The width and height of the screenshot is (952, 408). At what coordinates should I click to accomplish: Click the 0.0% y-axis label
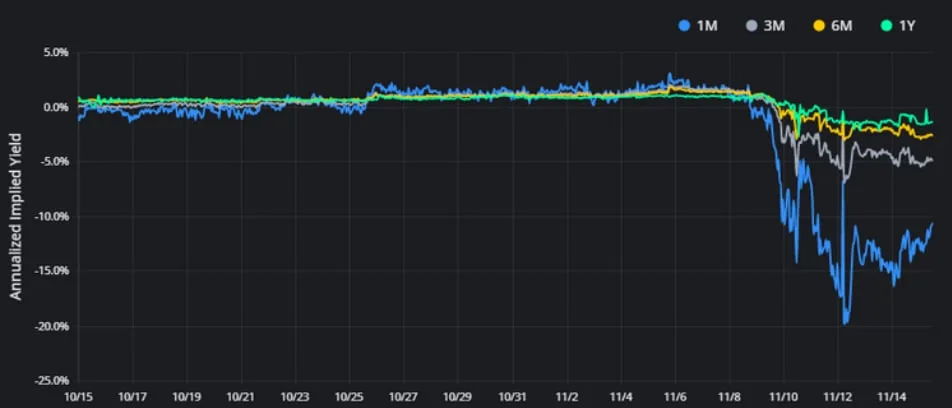click(55, 107)
